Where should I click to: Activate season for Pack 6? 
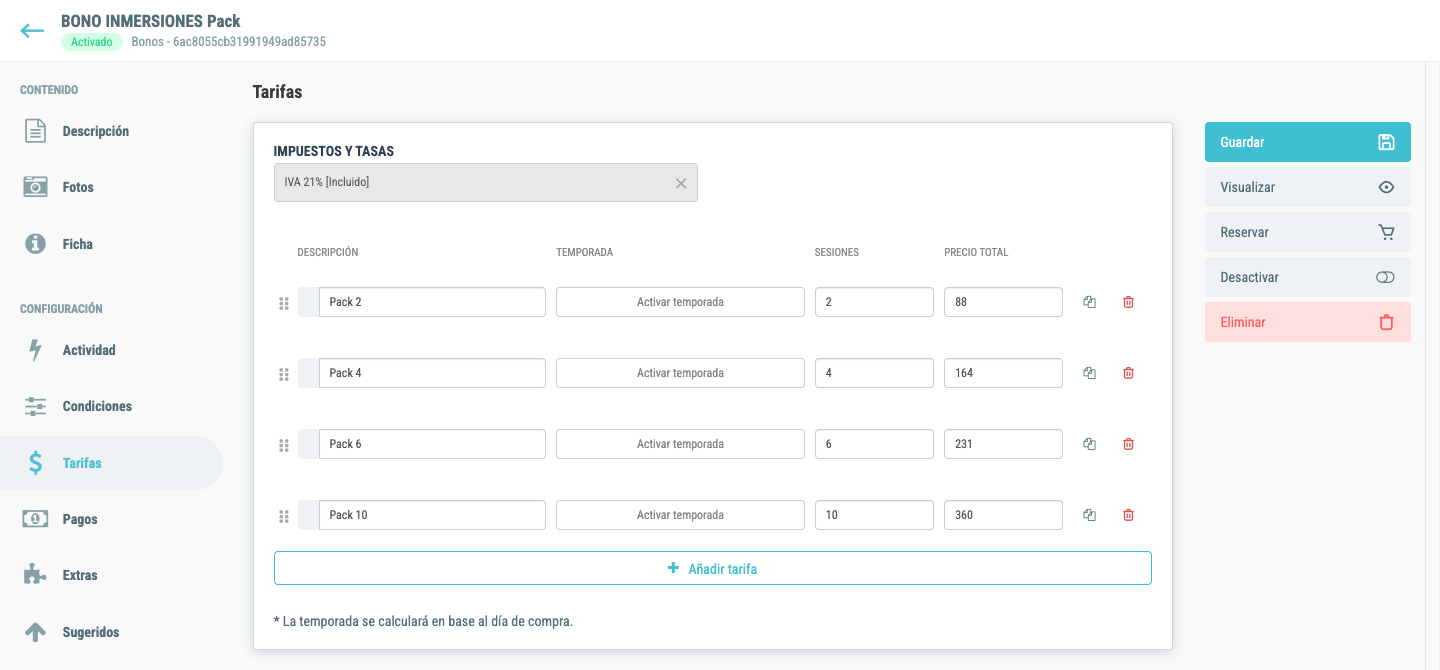(680, 444)
